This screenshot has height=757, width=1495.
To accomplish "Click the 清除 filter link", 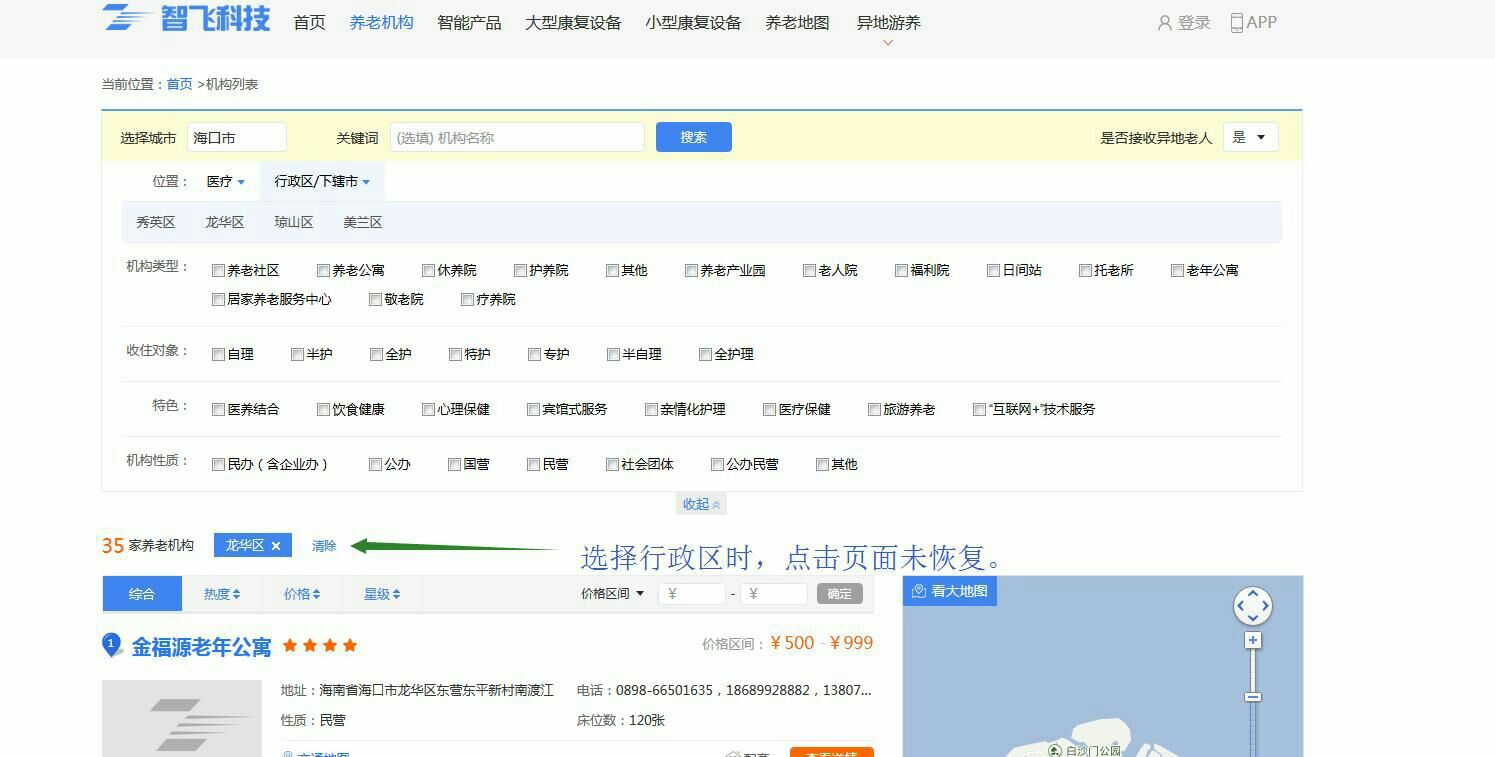I will (x=324, y=546).
